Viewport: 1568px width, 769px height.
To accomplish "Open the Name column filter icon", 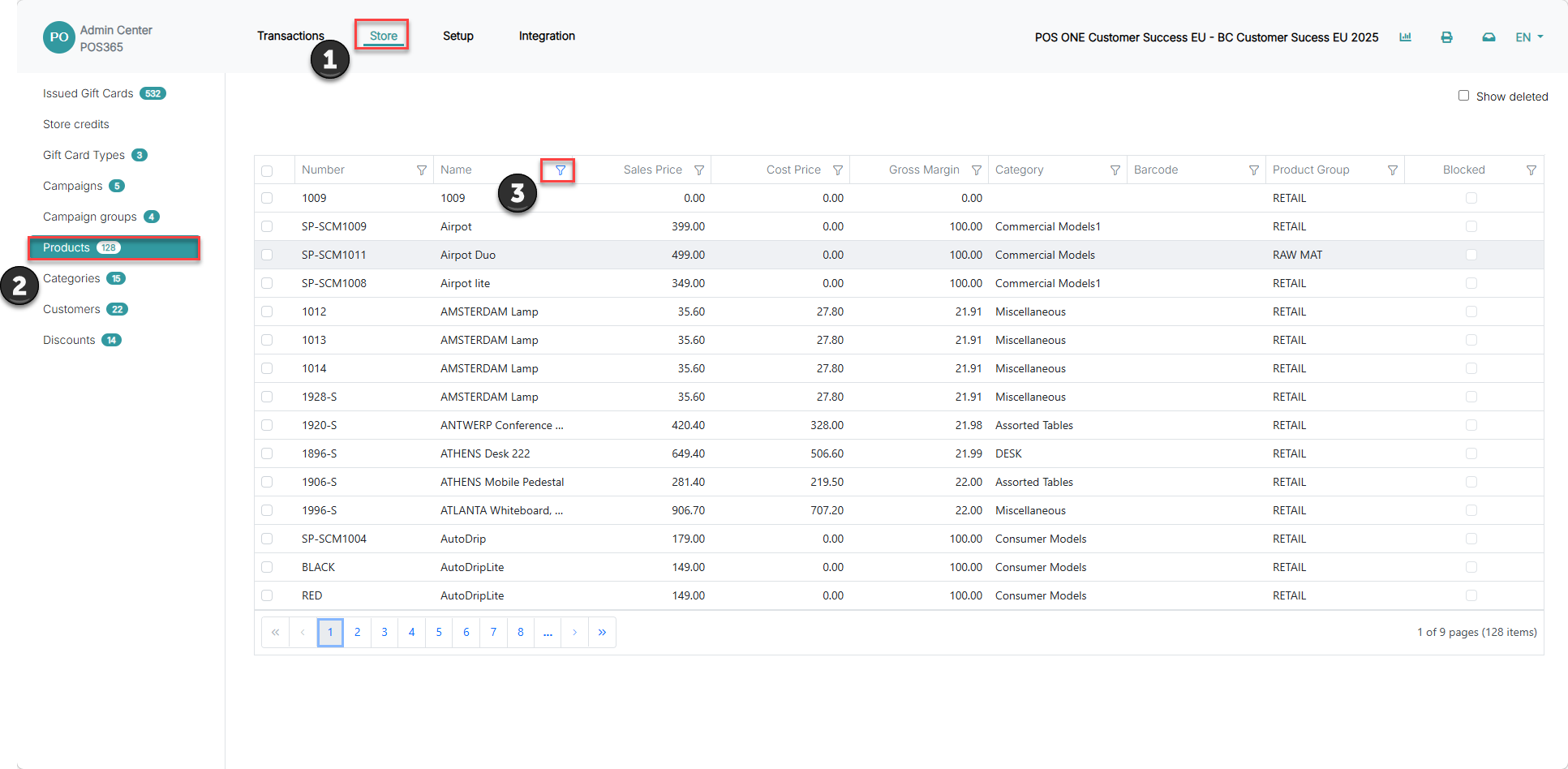I will click(x=560, y=170).
